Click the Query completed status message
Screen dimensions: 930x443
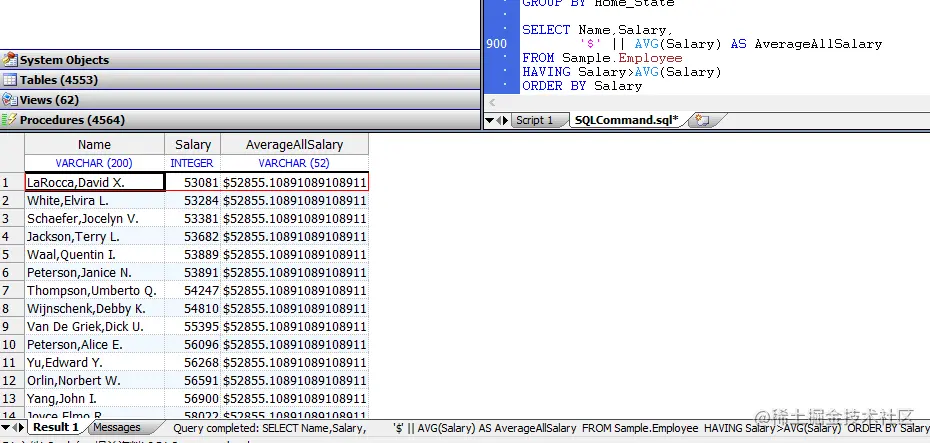(552, 428)
